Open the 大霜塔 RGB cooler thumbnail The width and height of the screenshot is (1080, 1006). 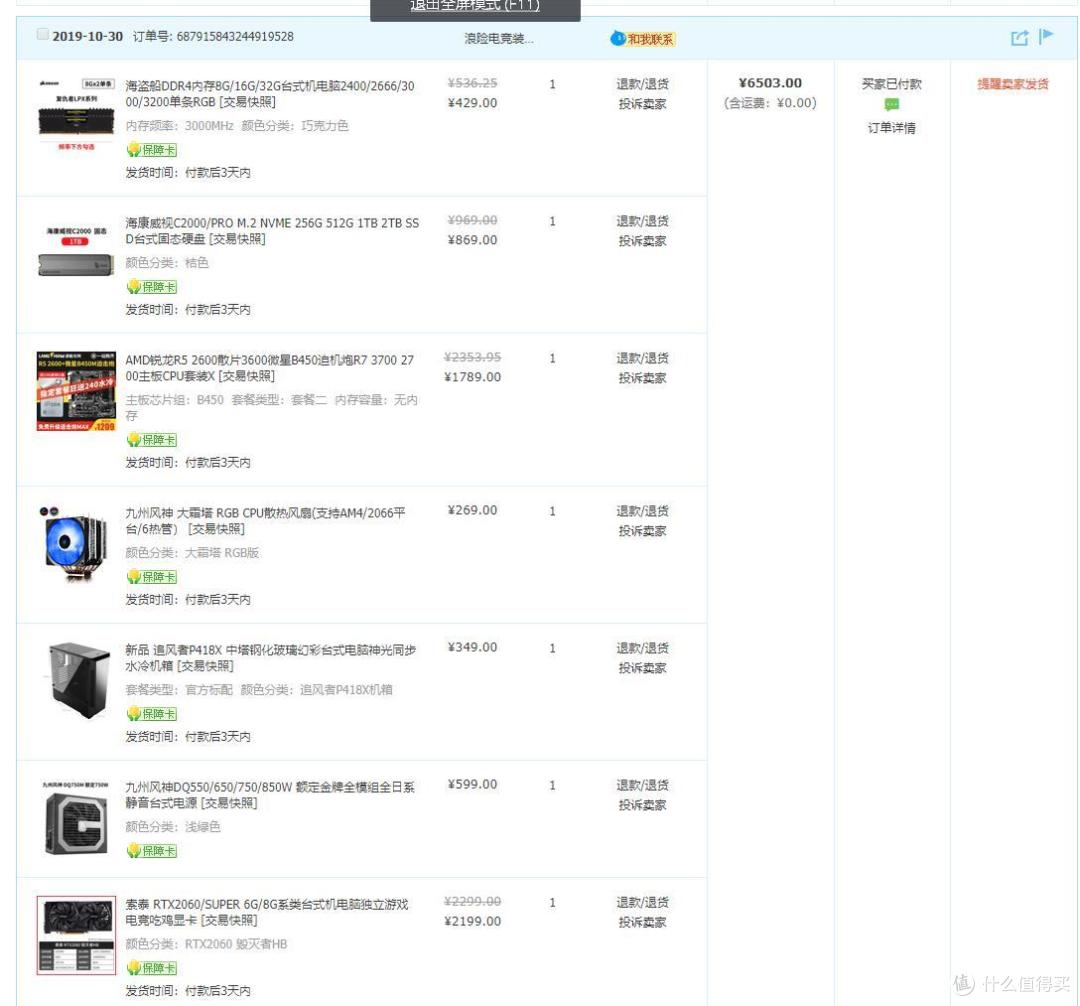click(x=76, y=544)
